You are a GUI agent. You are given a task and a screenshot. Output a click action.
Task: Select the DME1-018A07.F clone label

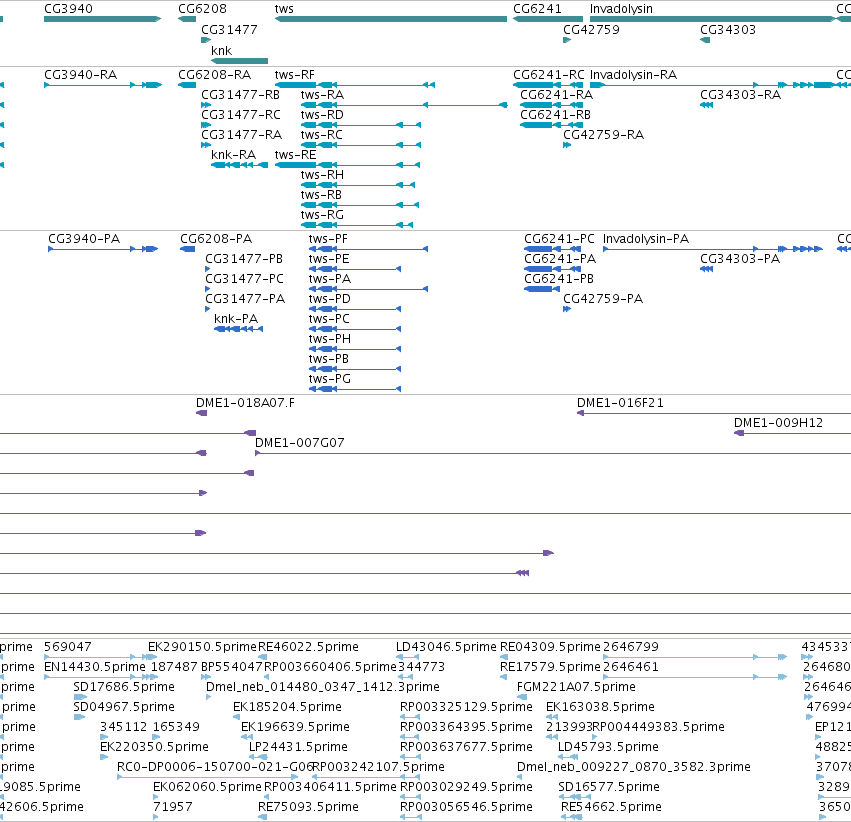[x=245, y=403]
